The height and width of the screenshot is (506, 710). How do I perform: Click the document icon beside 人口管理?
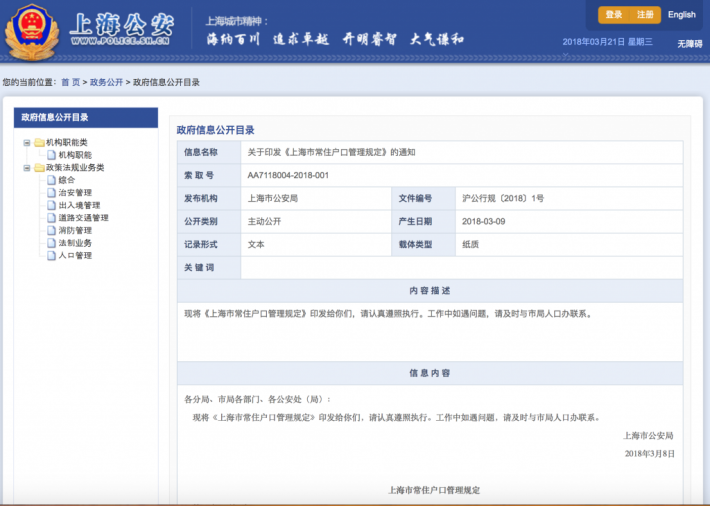(51, 255)
